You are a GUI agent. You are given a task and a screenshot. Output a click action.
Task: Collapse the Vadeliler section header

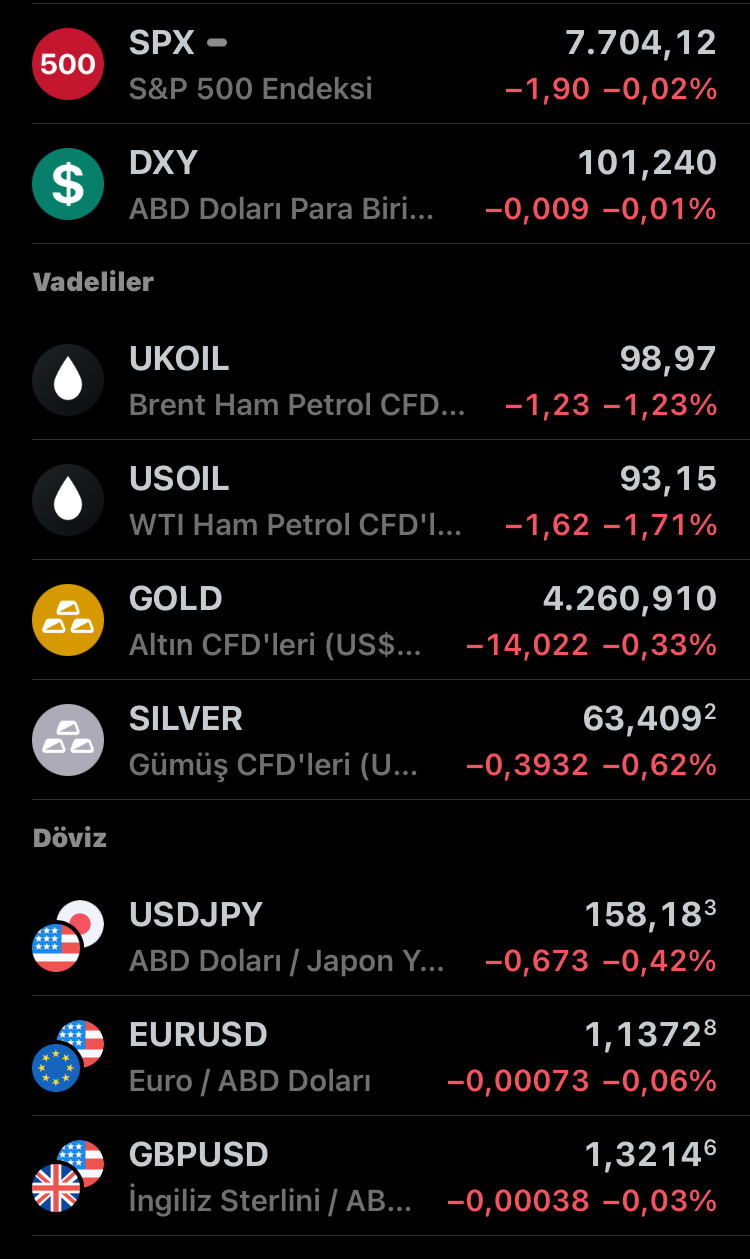click(x=93, y=282)
